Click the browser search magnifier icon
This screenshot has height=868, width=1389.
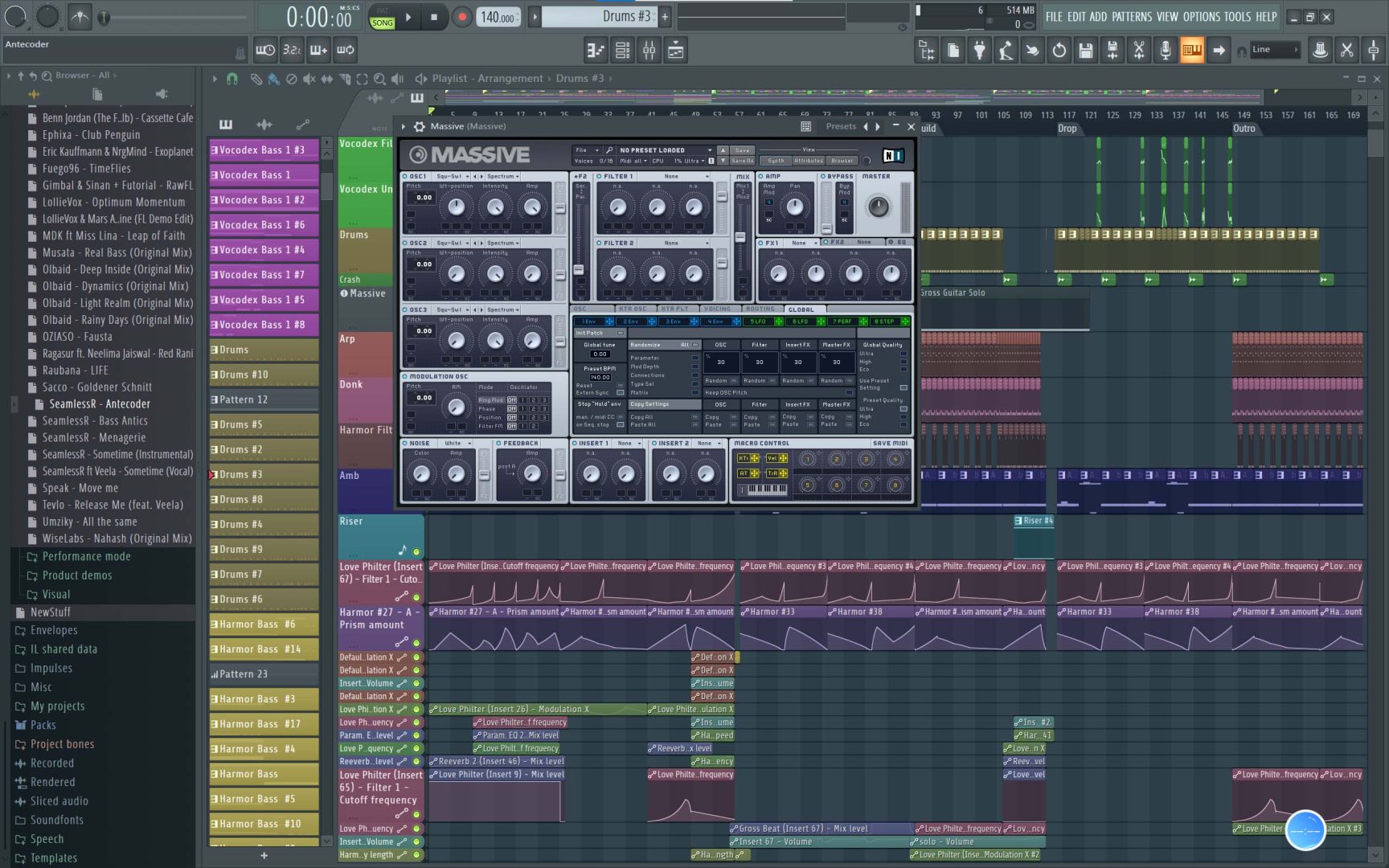[x=47, y=76]
